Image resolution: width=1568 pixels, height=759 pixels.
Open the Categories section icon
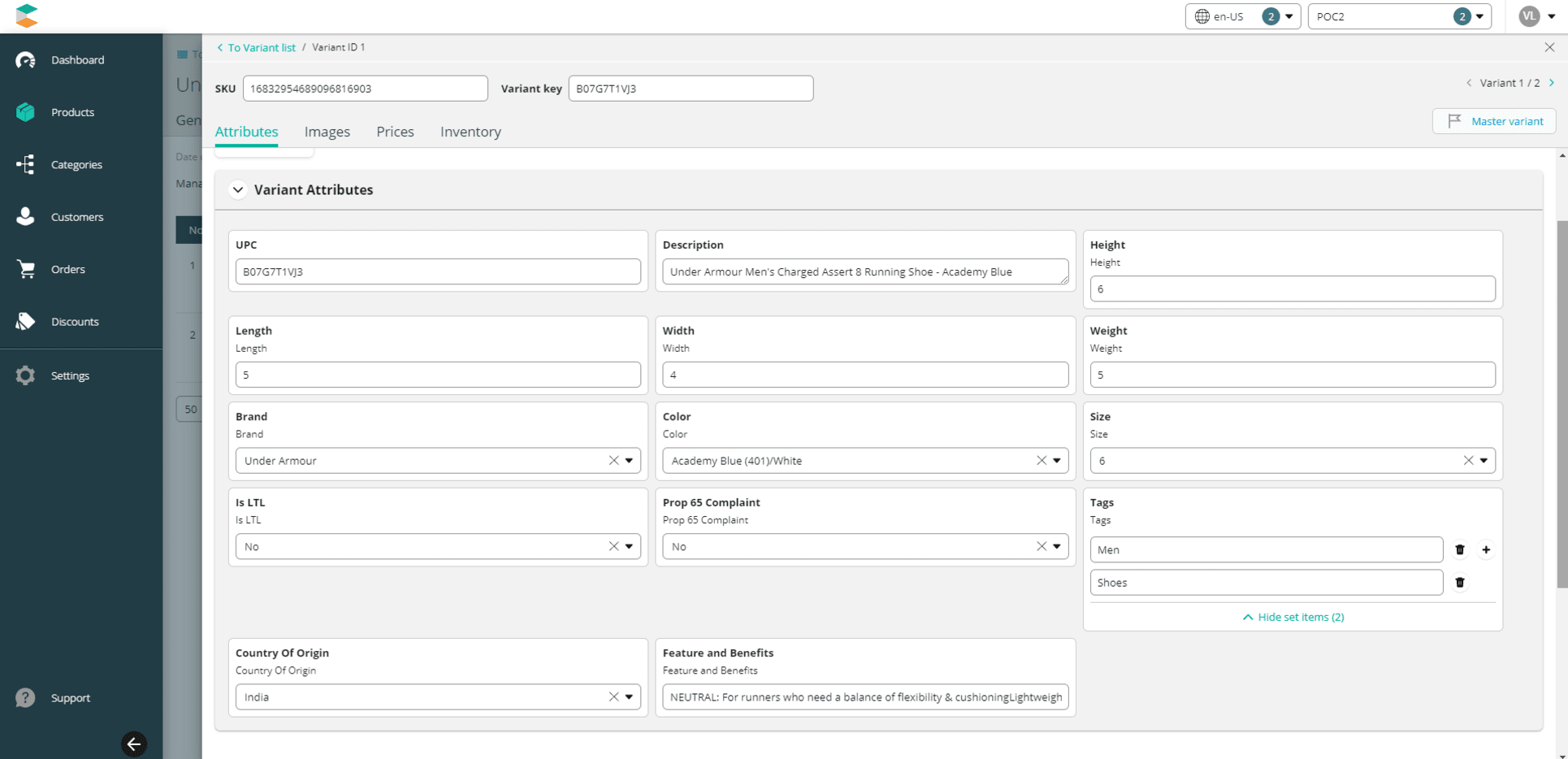tap(26, 164)
